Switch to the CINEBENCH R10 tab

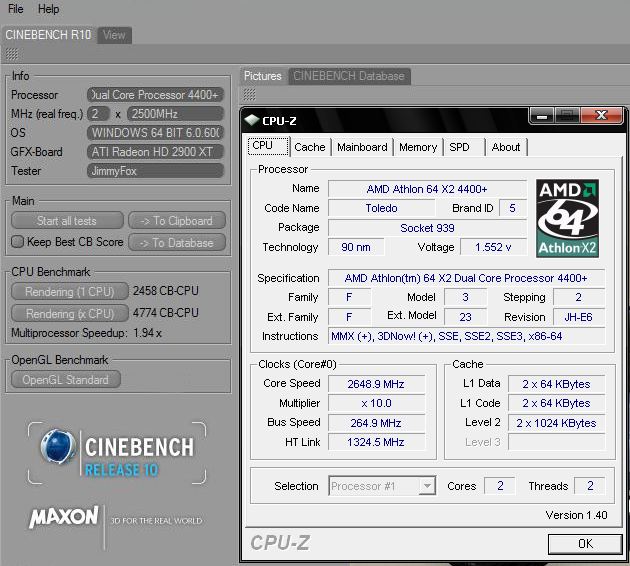(48, 35)
